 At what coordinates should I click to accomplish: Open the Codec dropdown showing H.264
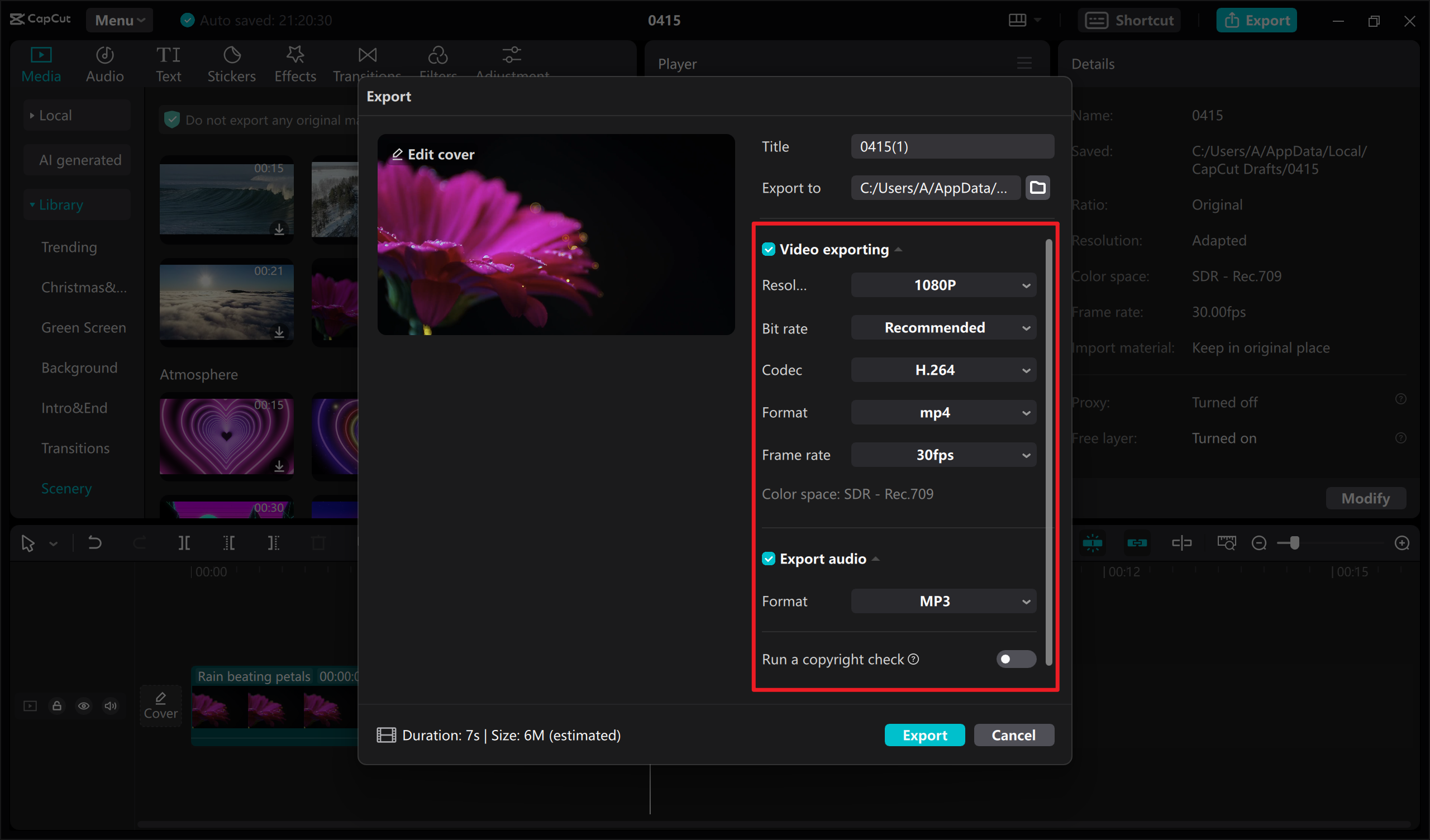tap(943, 370)
